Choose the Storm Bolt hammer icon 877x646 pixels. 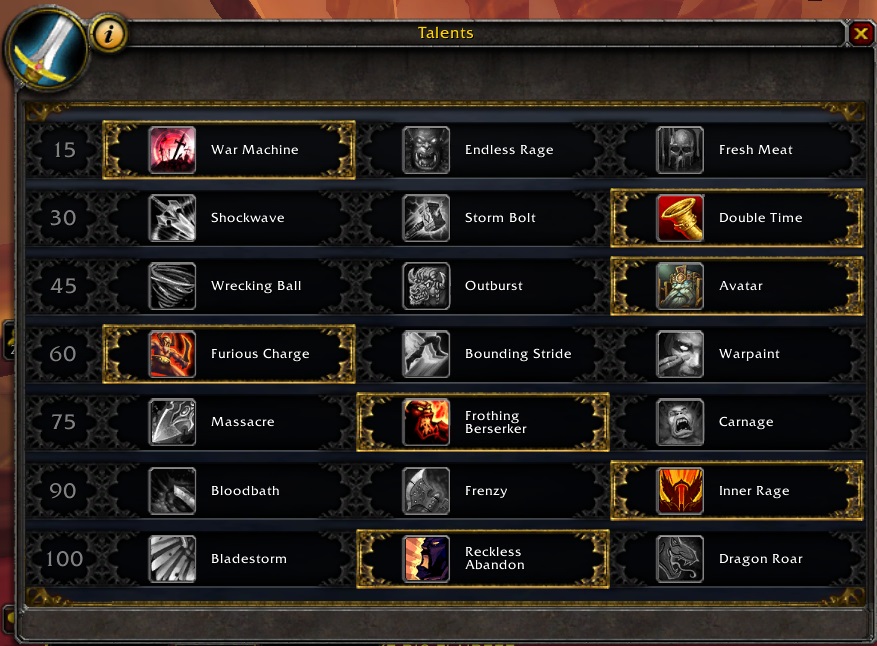click(426, 218)
